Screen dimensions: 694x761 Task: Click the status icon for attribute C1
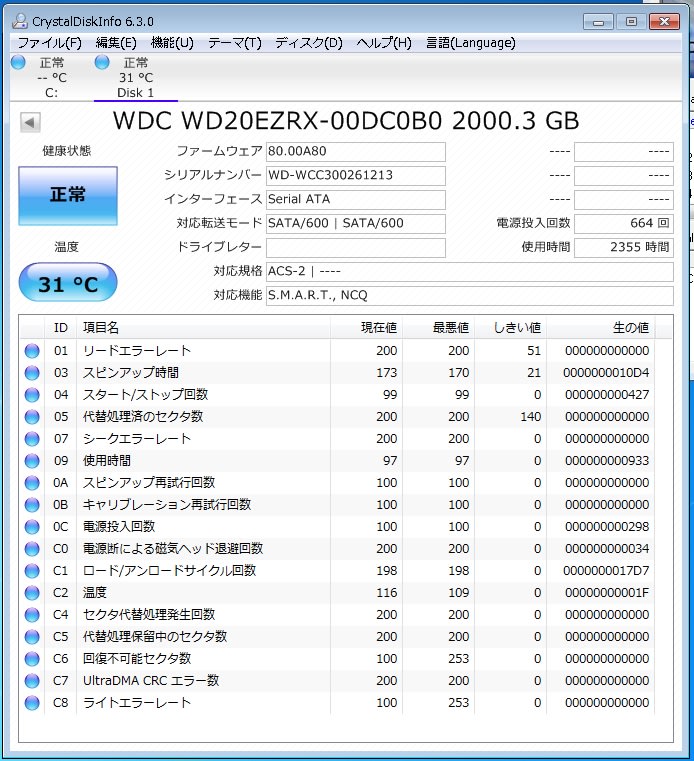pos(32,571)
